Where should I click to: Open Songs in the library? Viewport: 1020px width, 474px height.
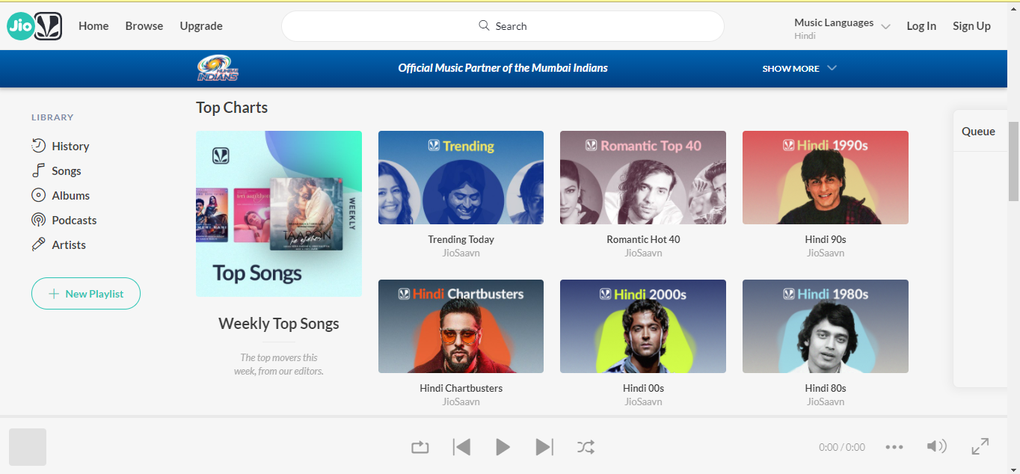point(57,171)
